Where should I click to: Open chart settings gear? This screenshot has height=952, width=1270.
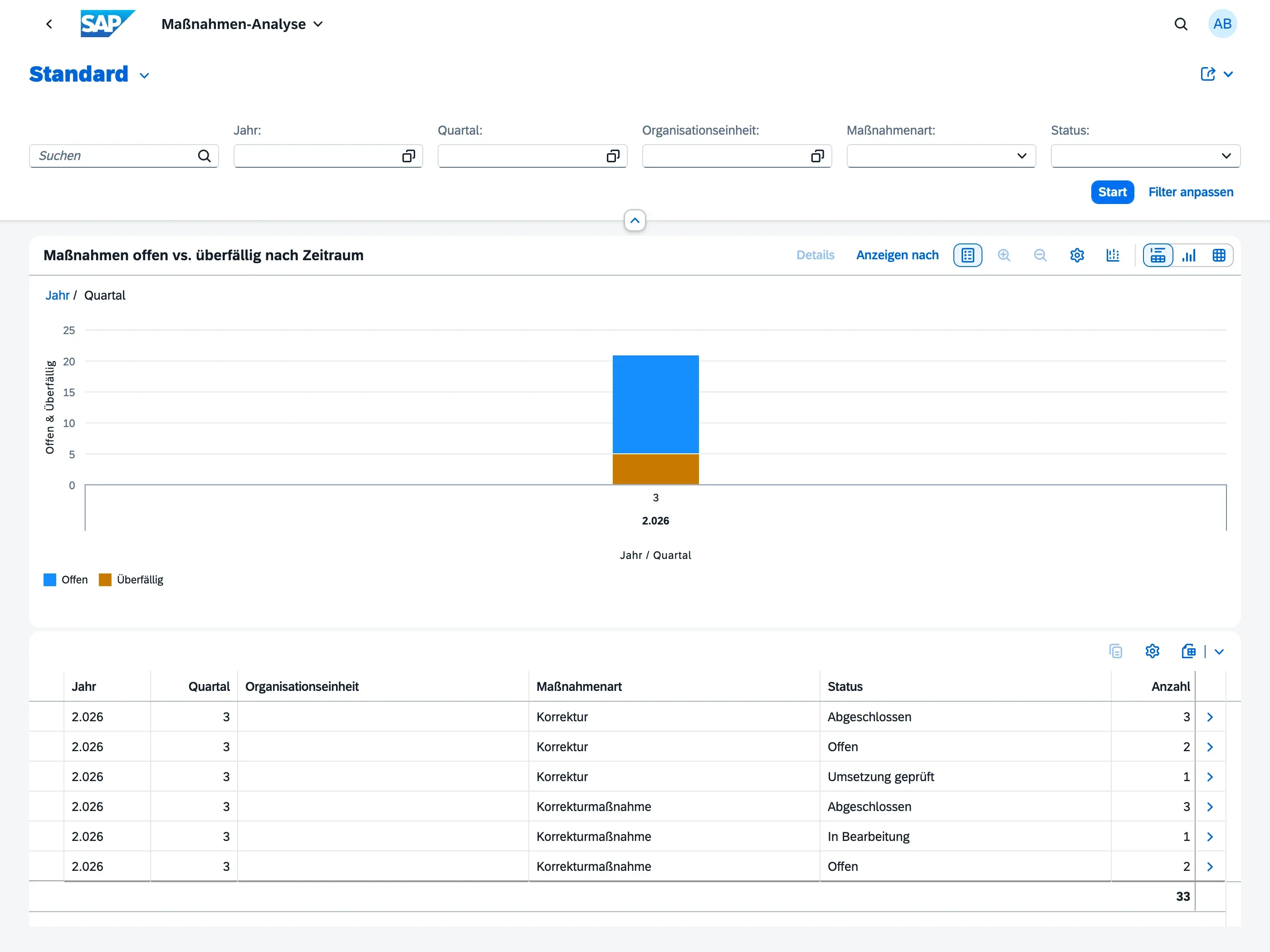pos(1076,255)
